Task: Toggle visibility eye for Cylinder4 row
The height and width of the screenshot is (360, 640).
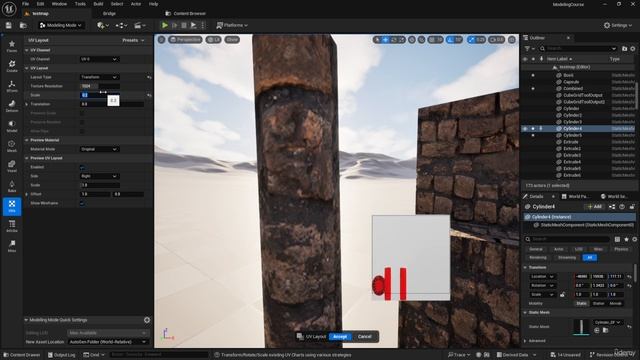Action: (x=525, y=129)
